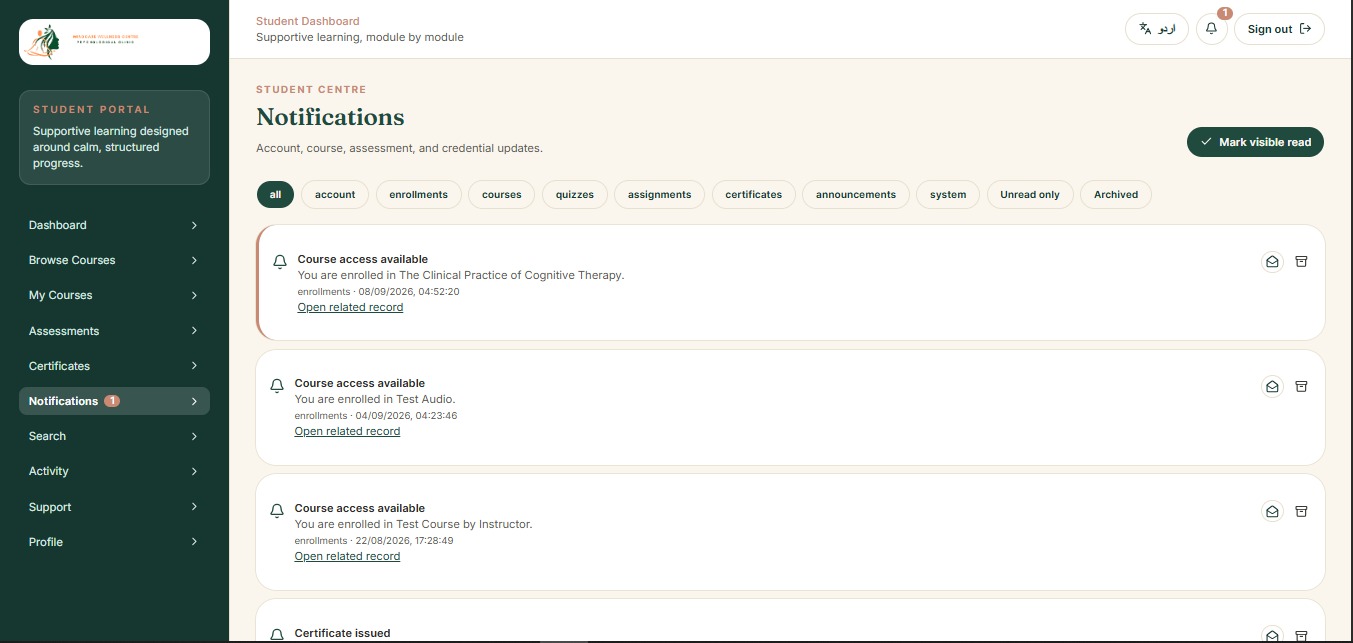Click the chevron next to Browse Courses
This screenshot has width=1353, height=643.
coord(194,260)
